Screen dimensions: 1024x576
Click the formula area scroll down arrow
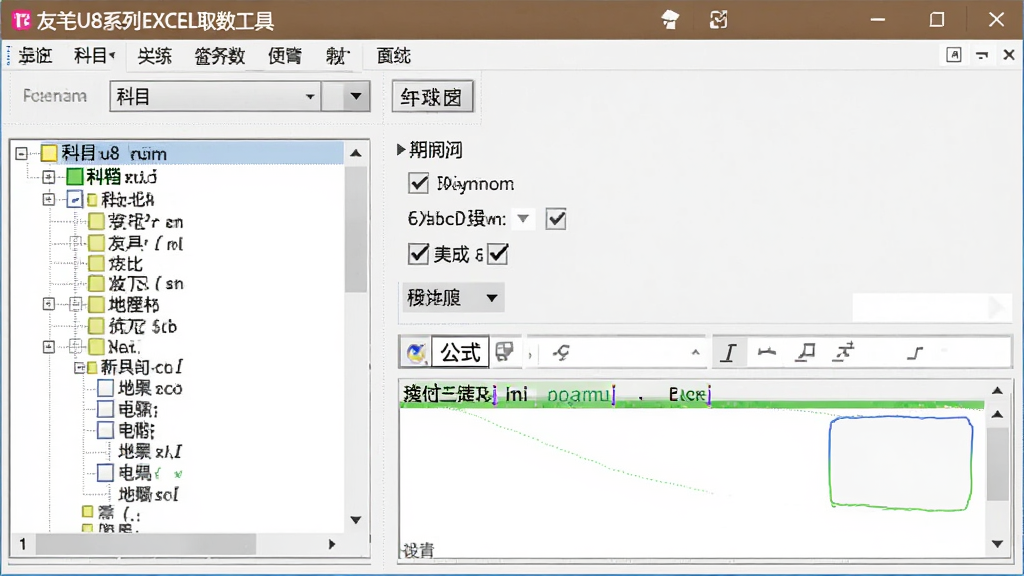pyautogui.click(x=997, y=543)
